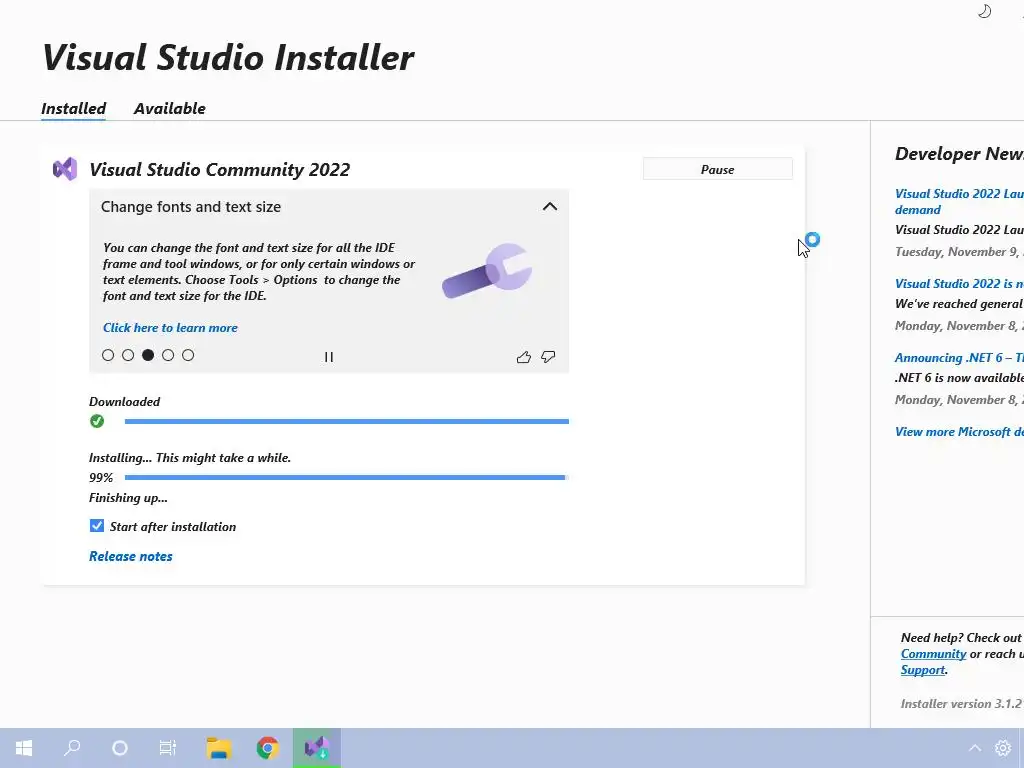Open the Release notes link
The height and width of the screenshot is (768, 1024).
pos(131,556)
